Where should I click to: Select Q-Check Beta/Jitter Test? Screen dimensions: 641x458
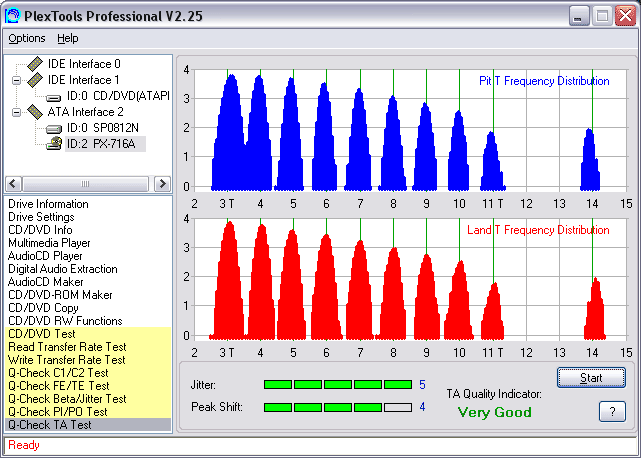click(x=88, y=399)
